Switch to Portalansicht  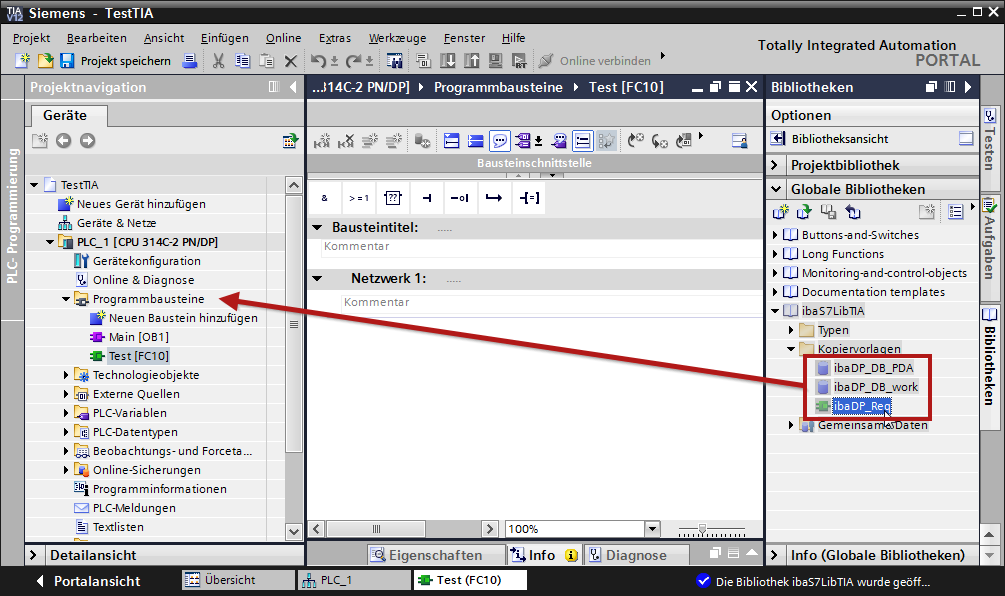coord(88,581)
